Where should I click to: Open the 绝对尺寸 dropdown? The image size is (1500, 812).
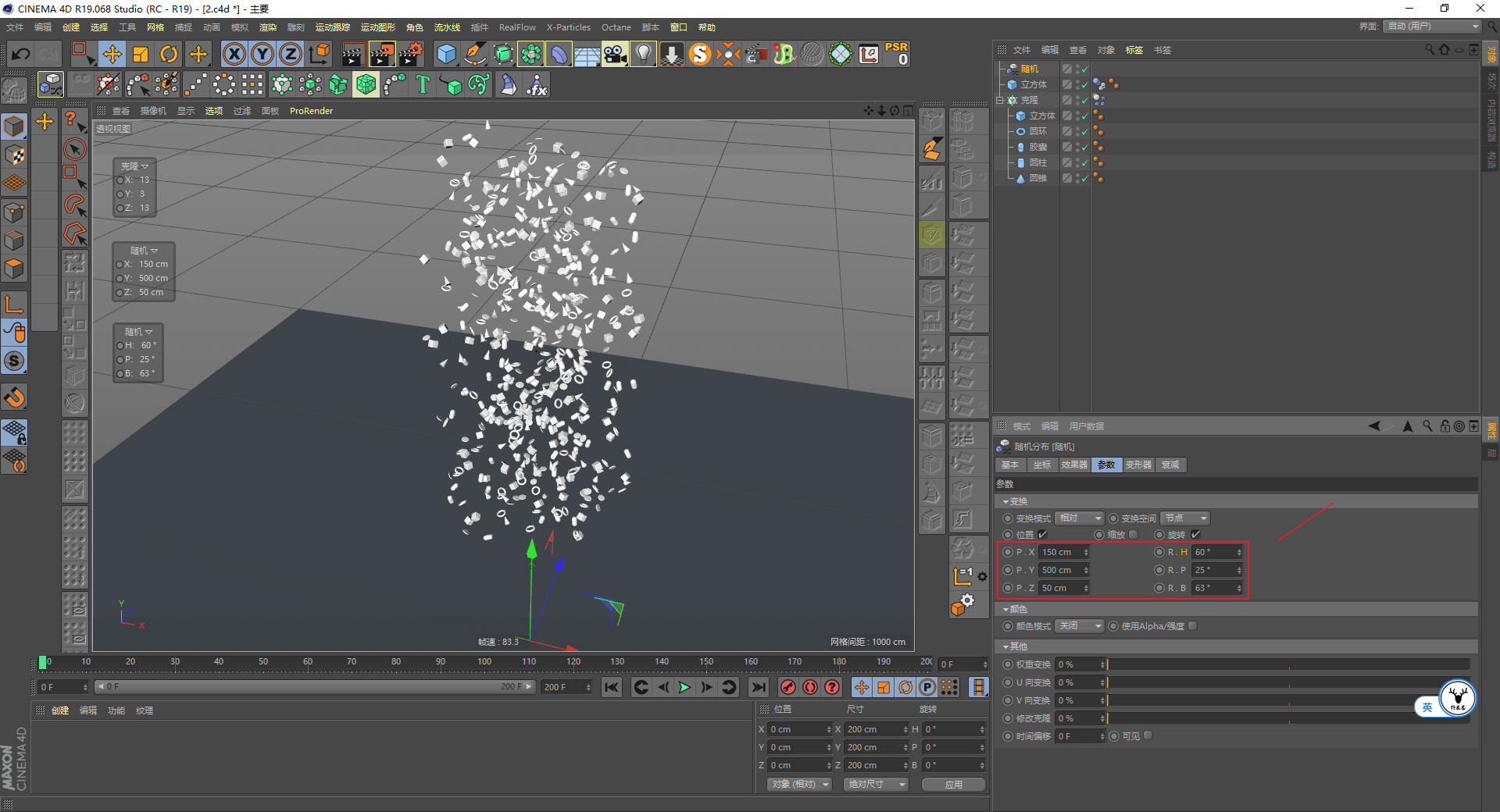click(876, 784)
